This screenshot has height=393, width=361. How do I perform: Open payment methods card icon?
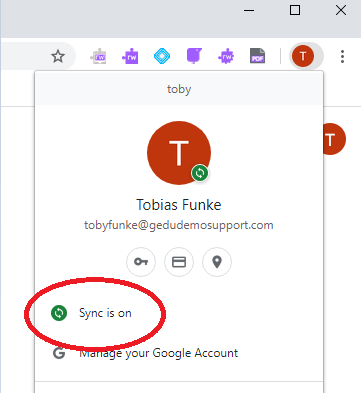click(179, 262)
